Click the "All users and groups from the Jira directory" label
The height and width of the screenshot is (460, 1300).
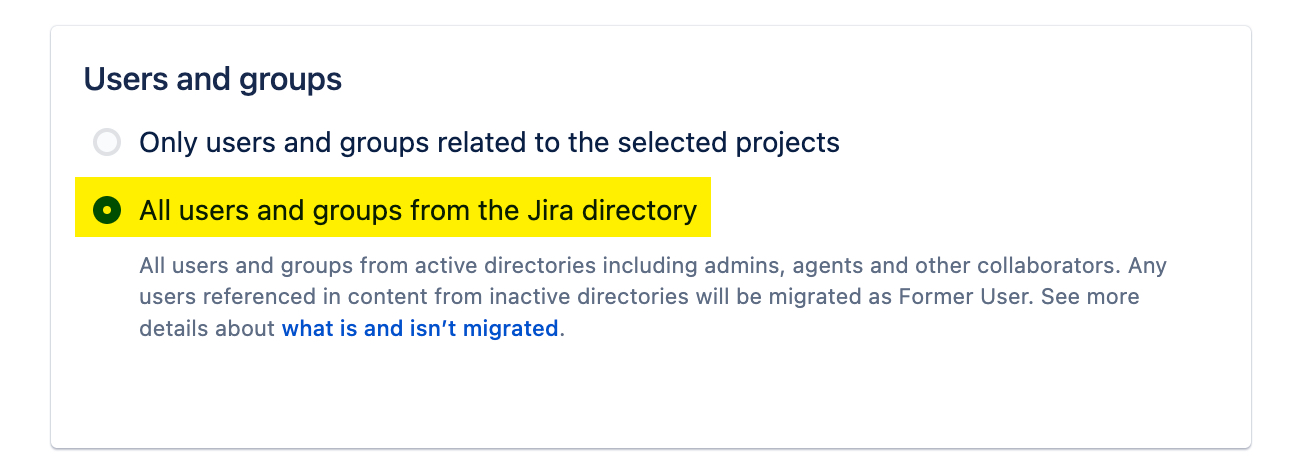pyautogui.click(x=417, y=211)
